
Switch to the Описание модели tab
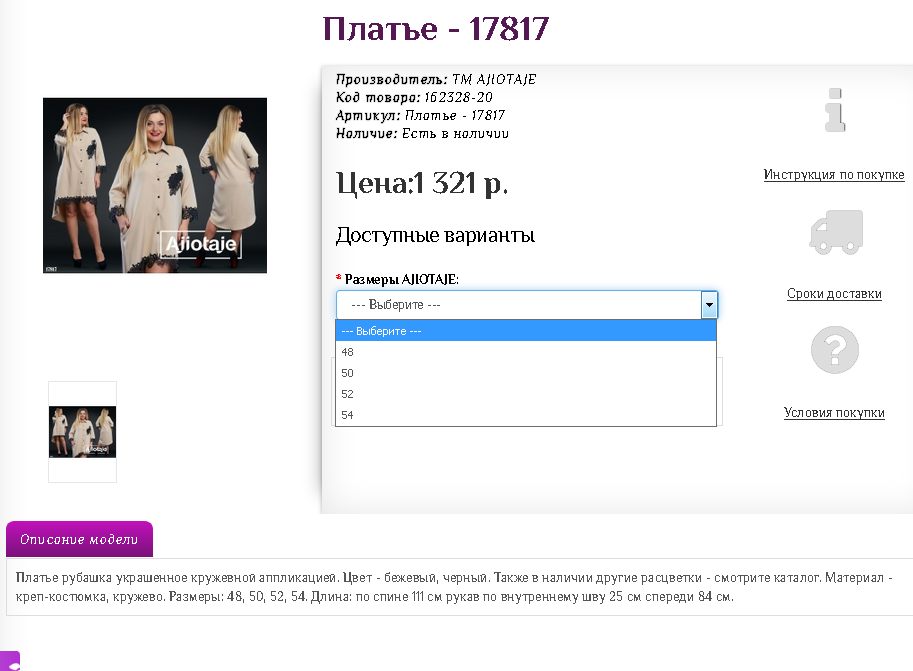tap(79, 539)
